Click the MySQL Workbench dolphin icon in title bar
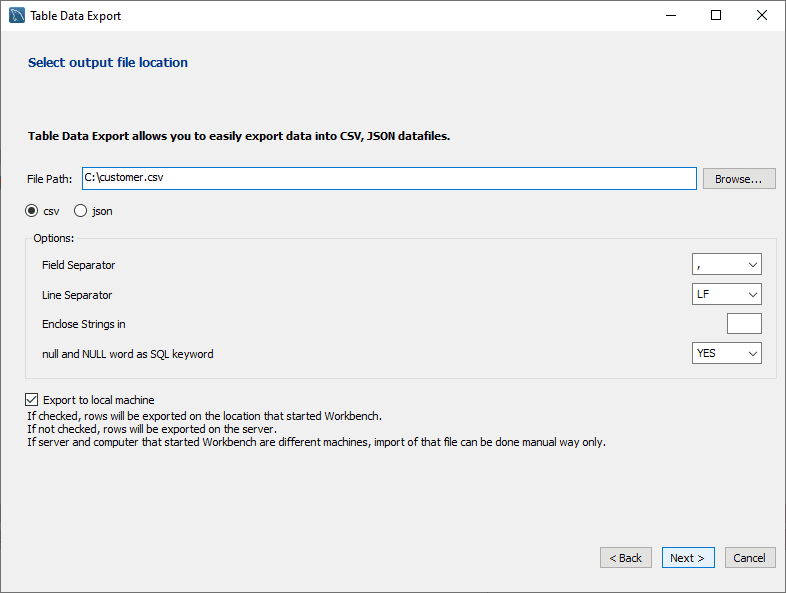 point(17,16)
